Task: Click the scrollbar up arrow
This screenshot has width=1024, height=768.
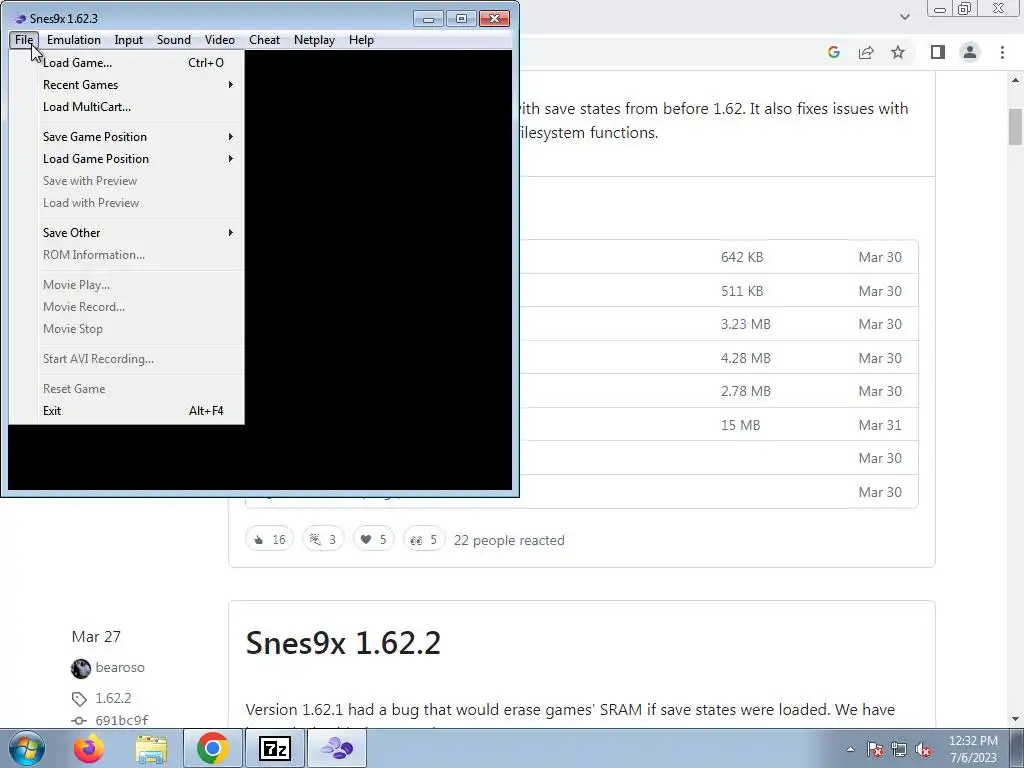Action: 1015,80
